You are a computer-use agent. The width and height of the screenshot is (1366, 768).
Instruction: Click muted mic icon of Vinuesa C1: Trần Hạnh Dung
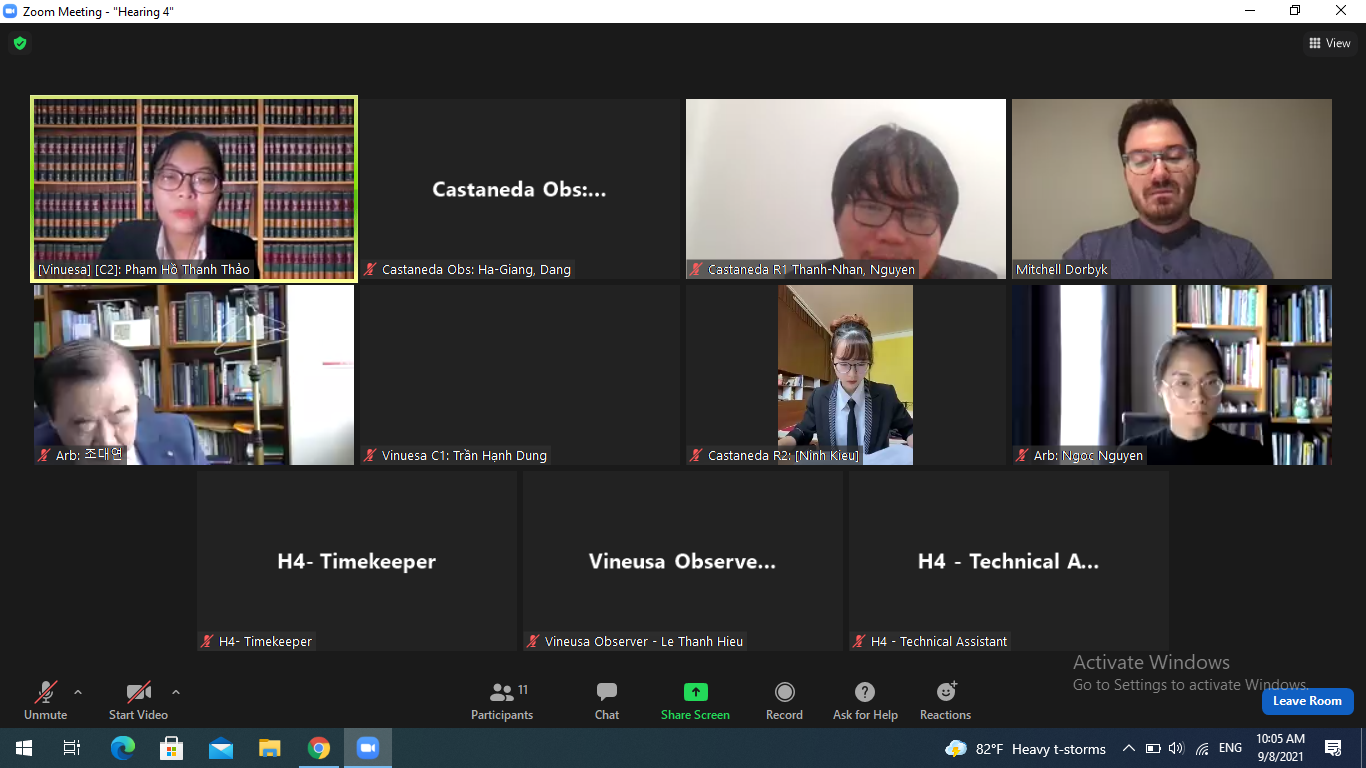tap(371, 455)
